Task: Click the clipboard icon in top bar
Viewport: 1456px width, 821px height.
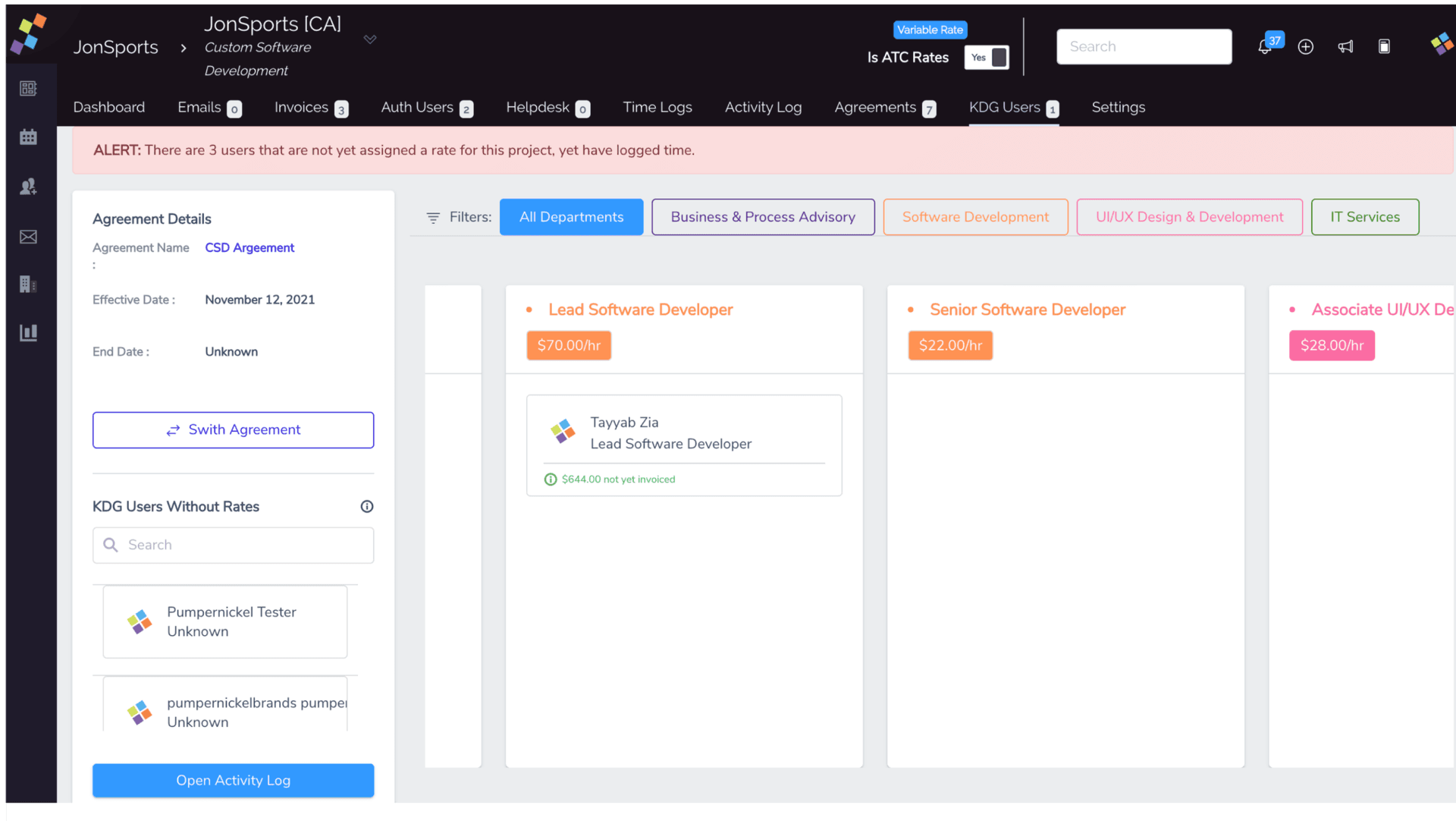Action: click(x=1384, y=47)
